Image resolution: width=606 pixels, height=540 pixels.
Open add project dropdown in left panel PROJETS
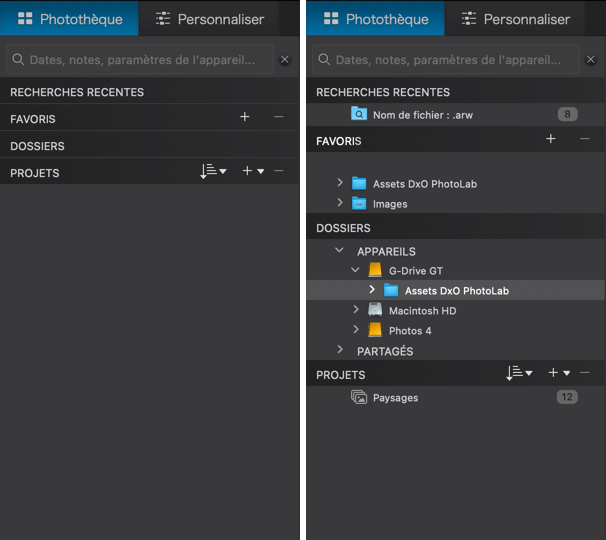coord(253,171)
